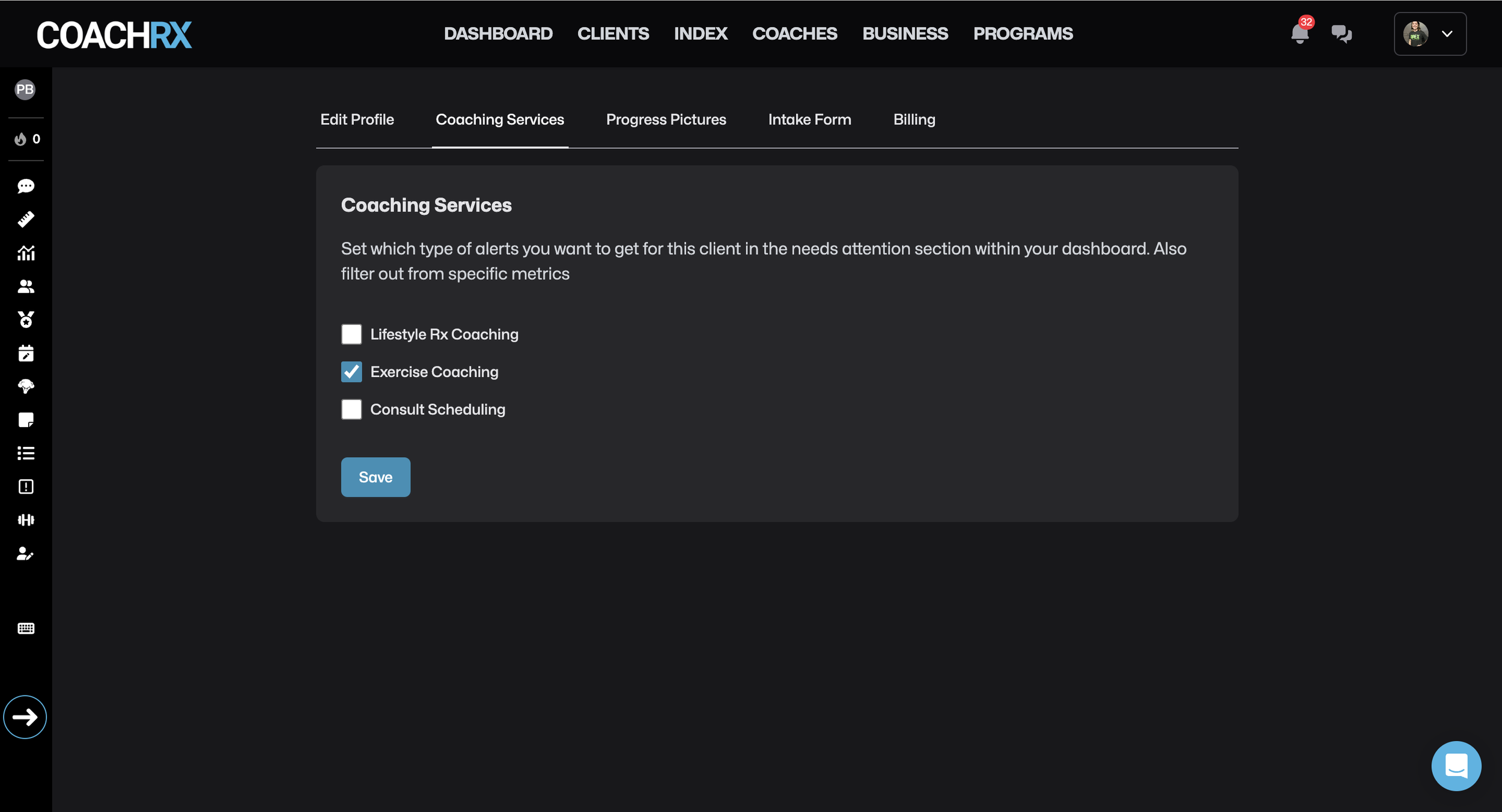Expand sidebar with the arrow button
This screenshot has height=812, width=1502.
tap(25, 717)
